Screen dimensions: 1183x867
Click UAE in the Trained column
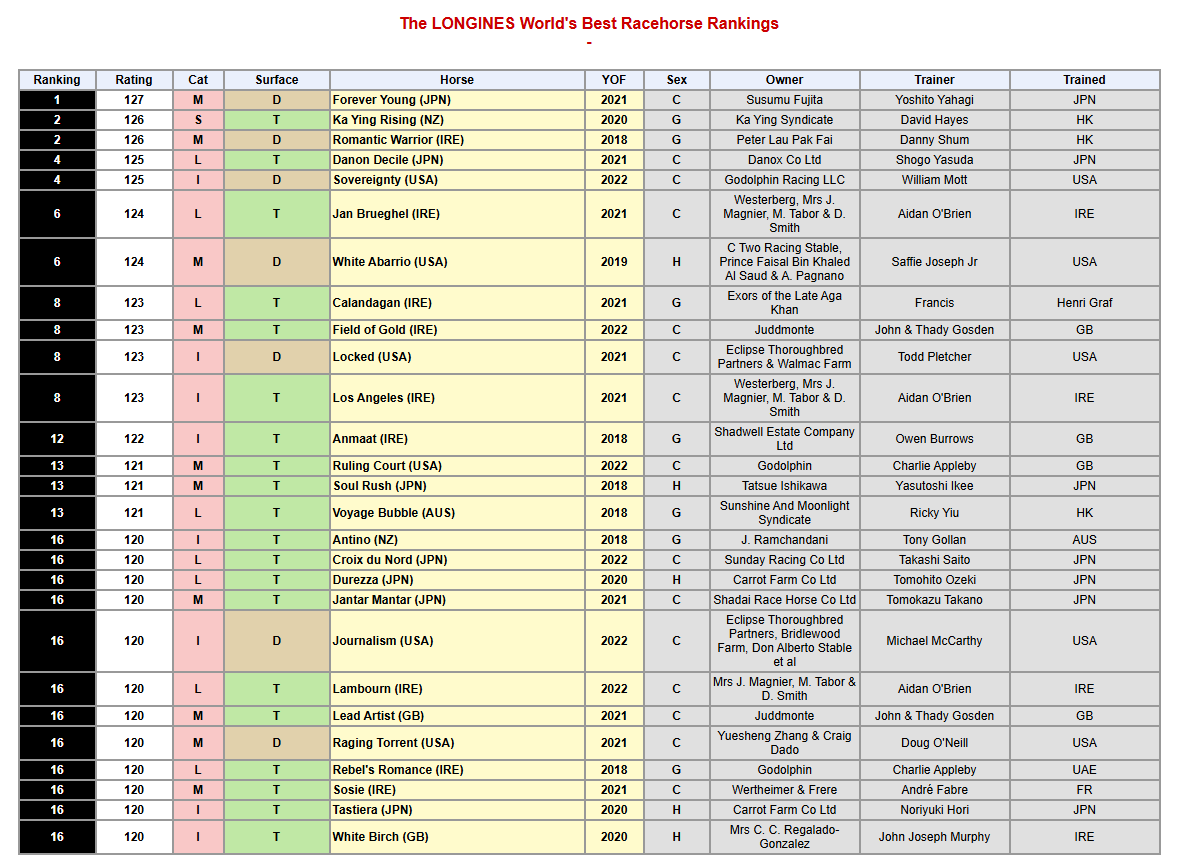(x=1085, y=770)
